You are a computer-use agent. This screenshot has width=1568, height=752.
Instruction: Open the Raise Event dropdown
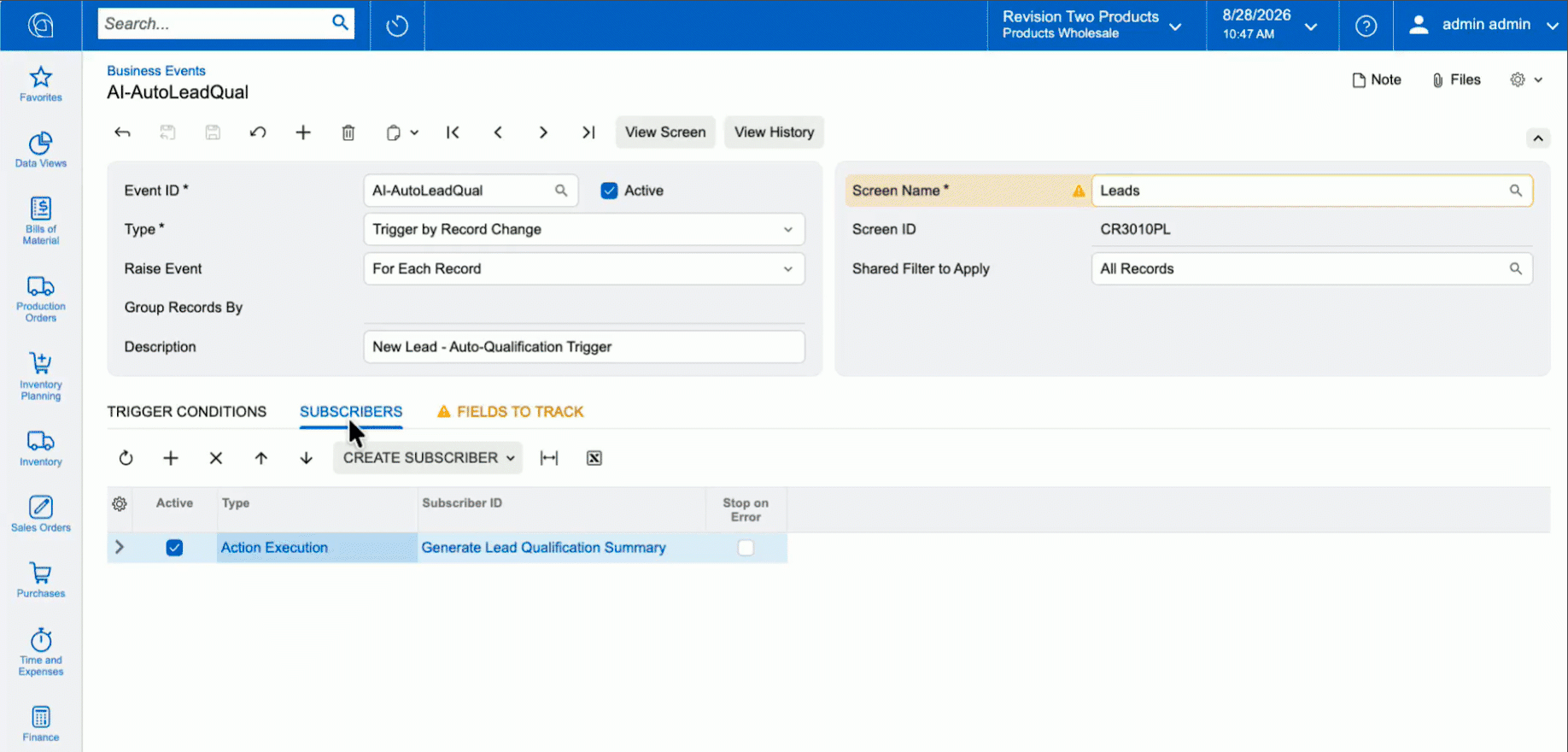(584, 268)
